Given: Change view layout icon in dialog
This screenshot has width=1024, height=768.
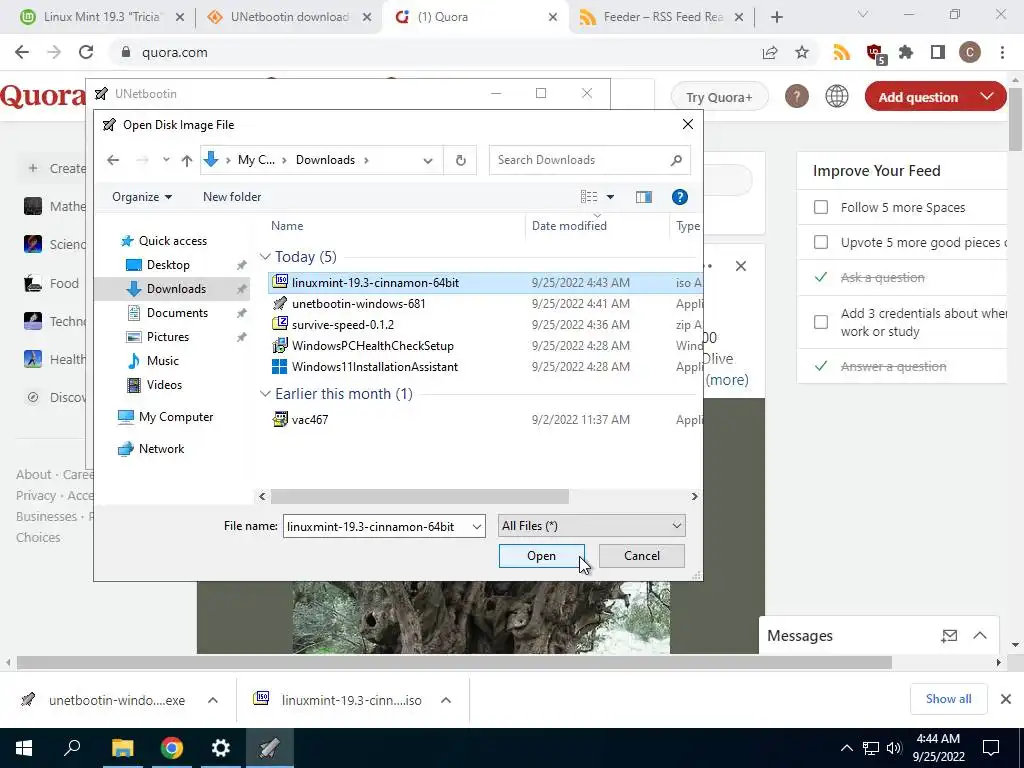Looking at the screenshot, I should pos(589,197).
